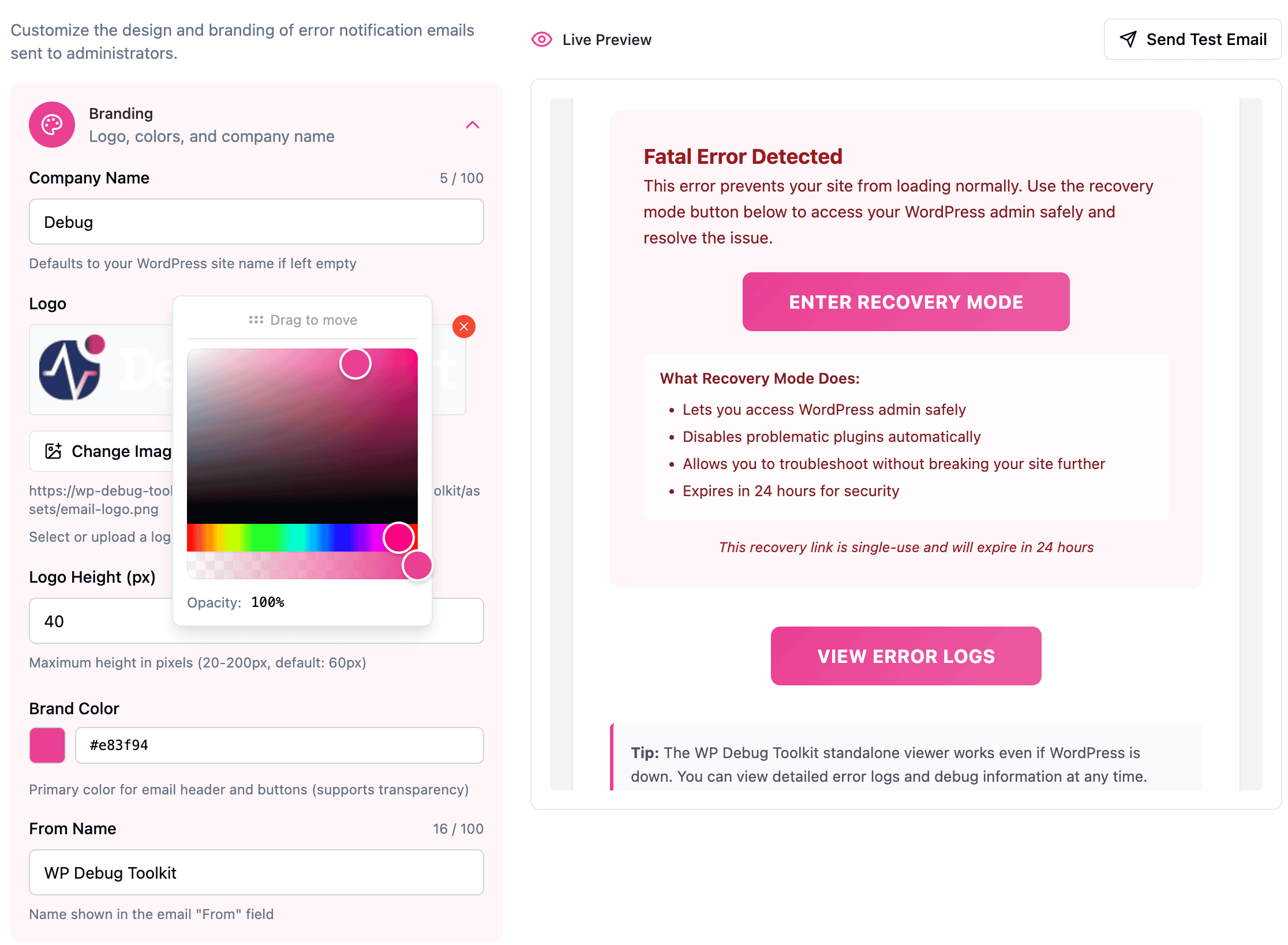Click the Company Name input field
Viewport: 1288px width, 945px height.
point(256,222)
